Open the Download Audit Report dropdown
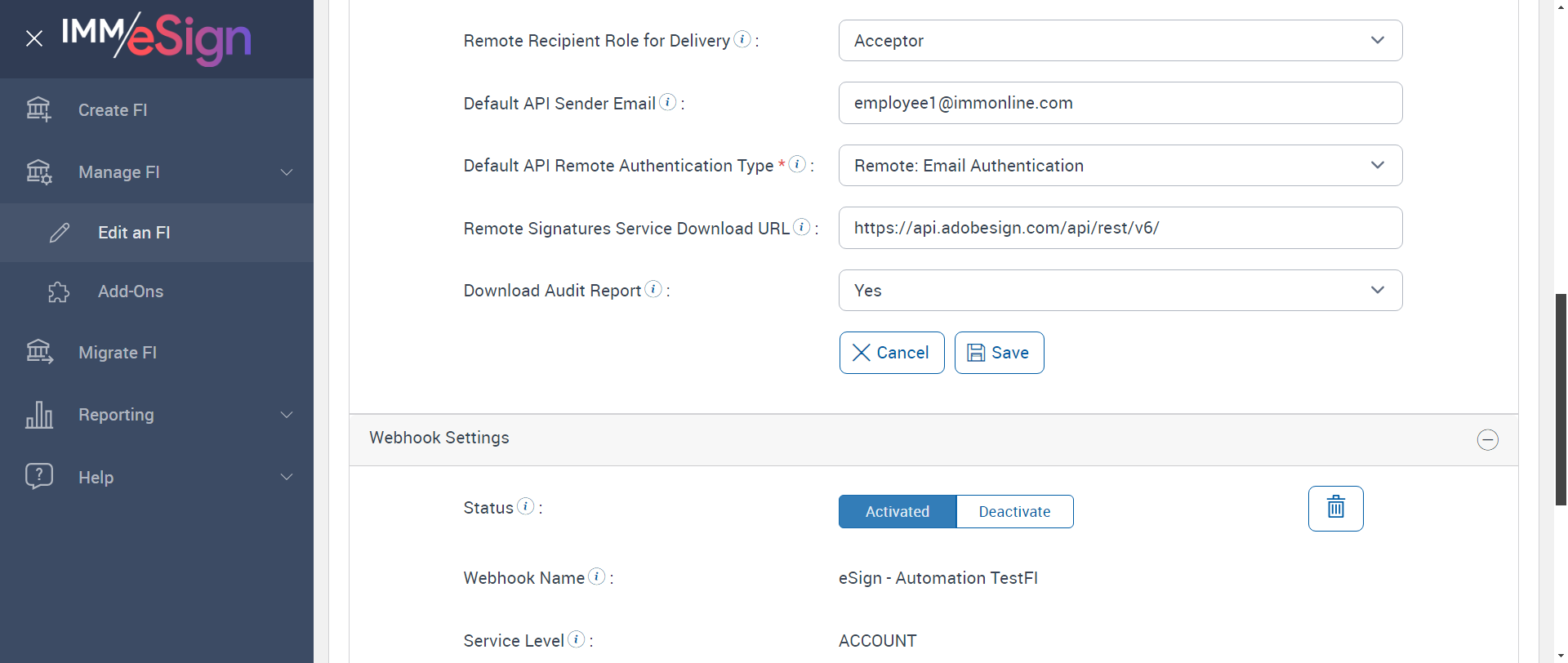Viewport: 1568px width, 663px height. click(1120, 291)
